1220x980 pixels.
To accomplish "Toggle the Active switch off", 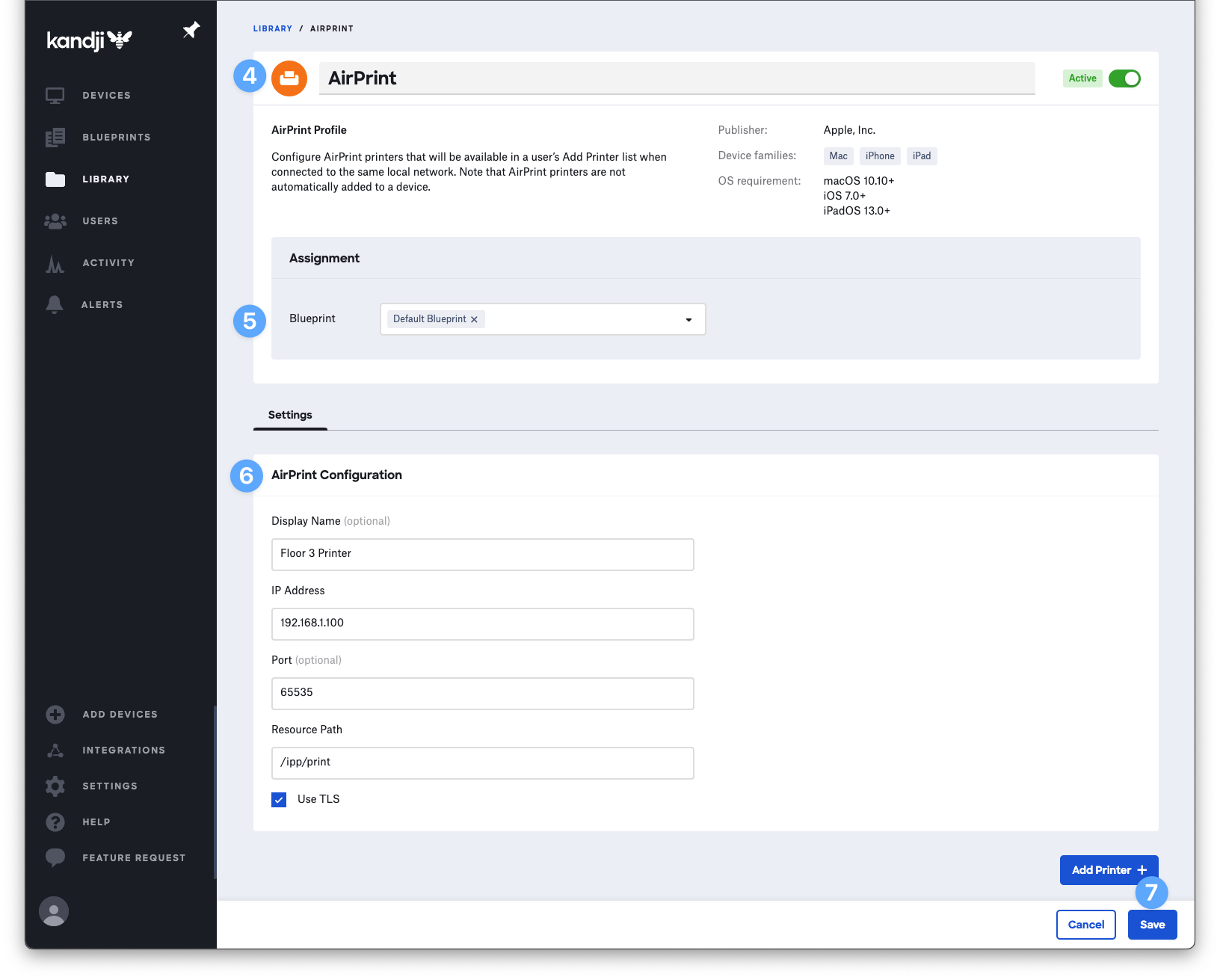I will [x=1124, y=78].
